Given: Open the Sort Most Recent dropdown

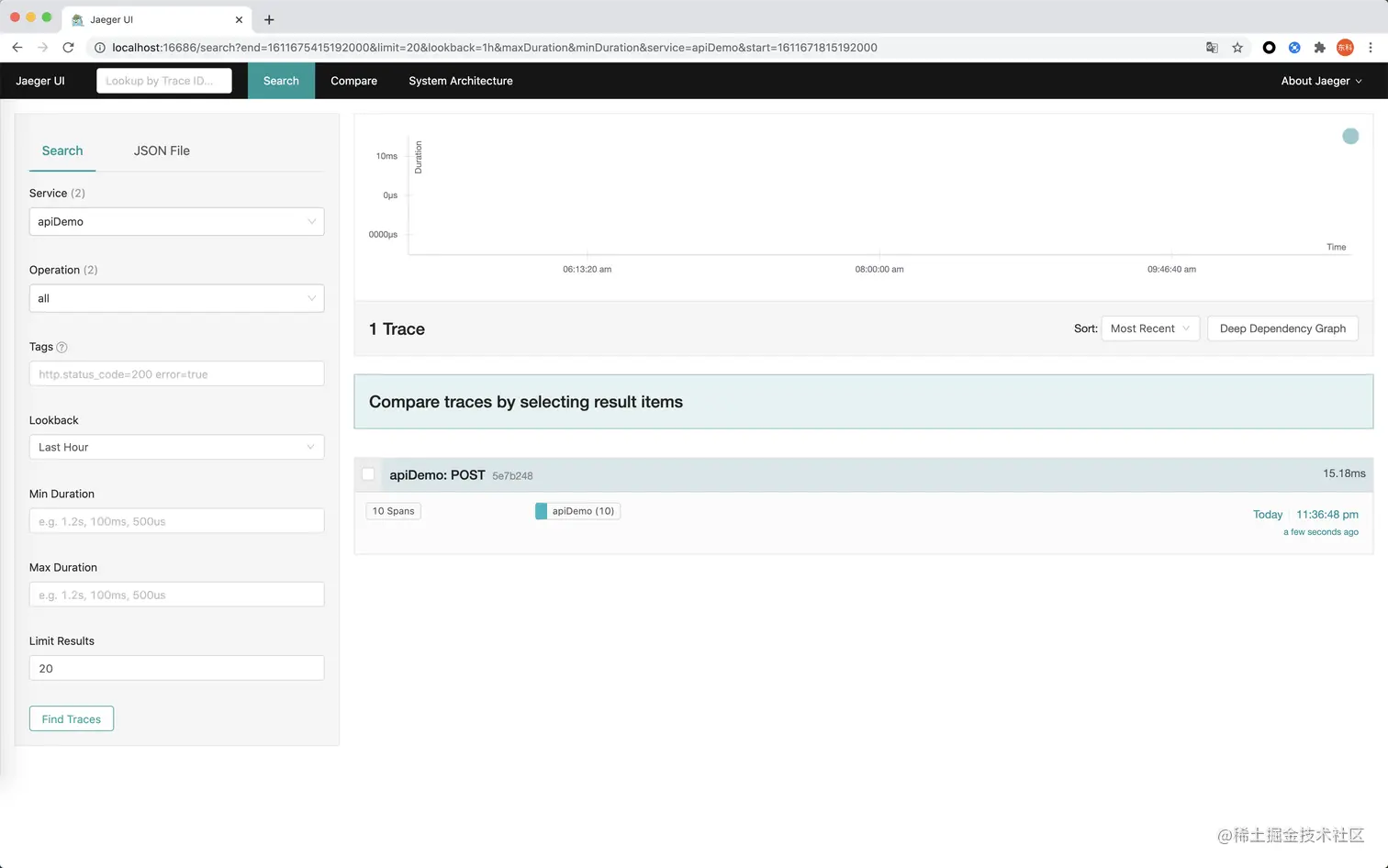Looking at the screenshot, I should tap(1150, 328).
